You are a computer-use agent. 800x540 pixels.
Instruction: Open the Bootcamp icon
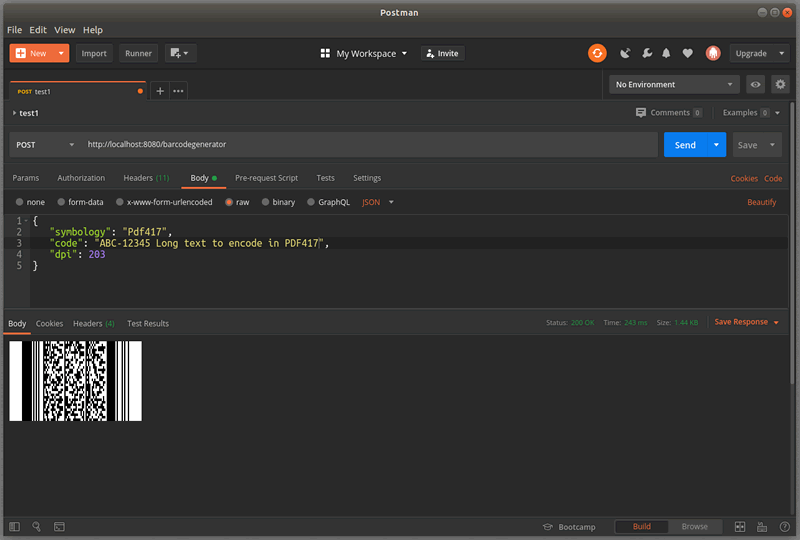[548, 527]
